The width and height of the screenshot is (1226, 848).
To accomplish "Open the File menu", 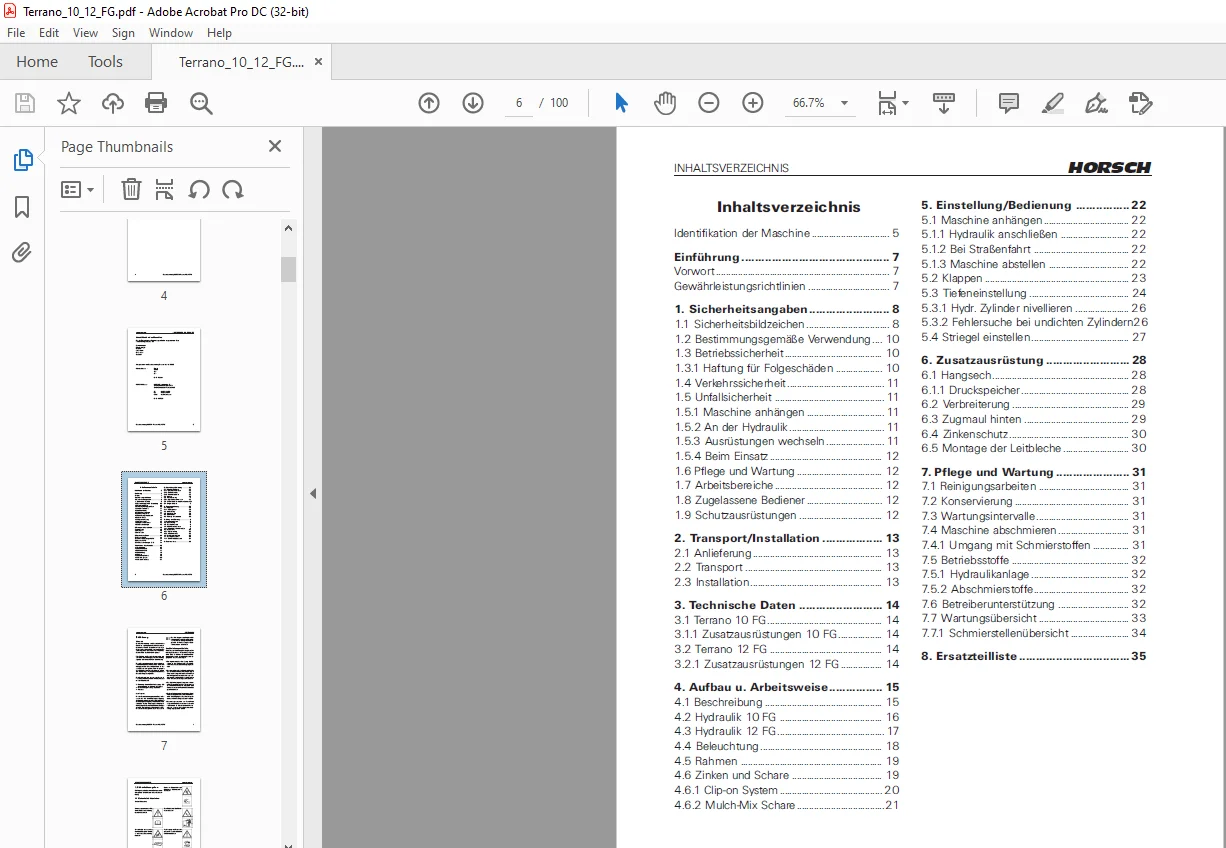I will tap(16, 33).
